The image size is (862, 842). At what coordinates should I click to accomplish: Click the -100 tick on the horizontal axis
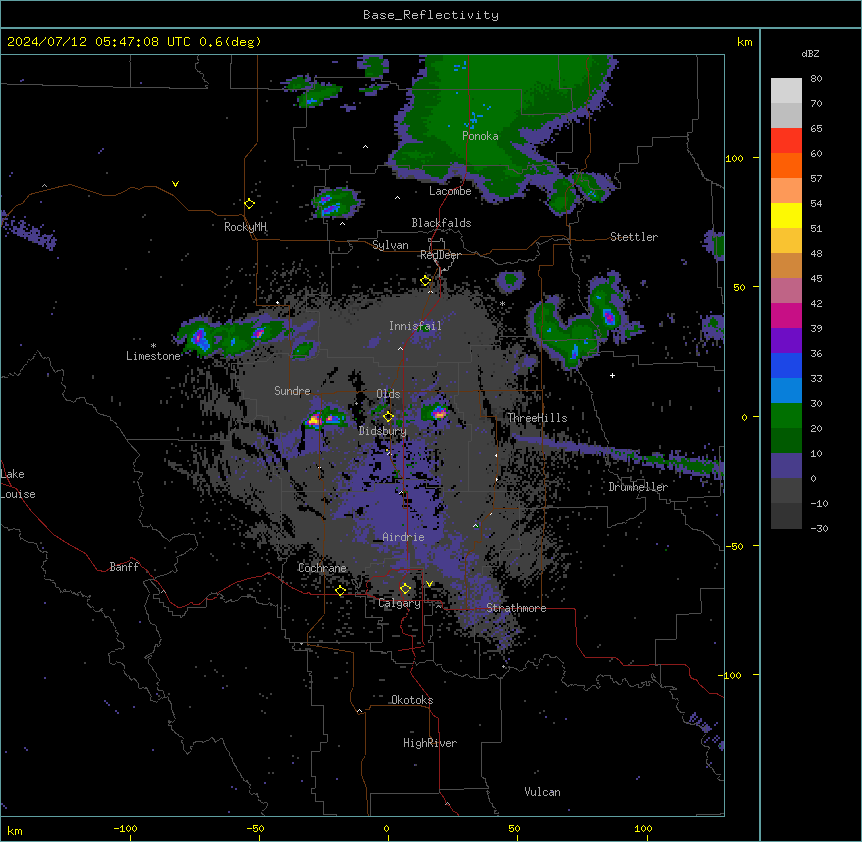pos(126,828)
